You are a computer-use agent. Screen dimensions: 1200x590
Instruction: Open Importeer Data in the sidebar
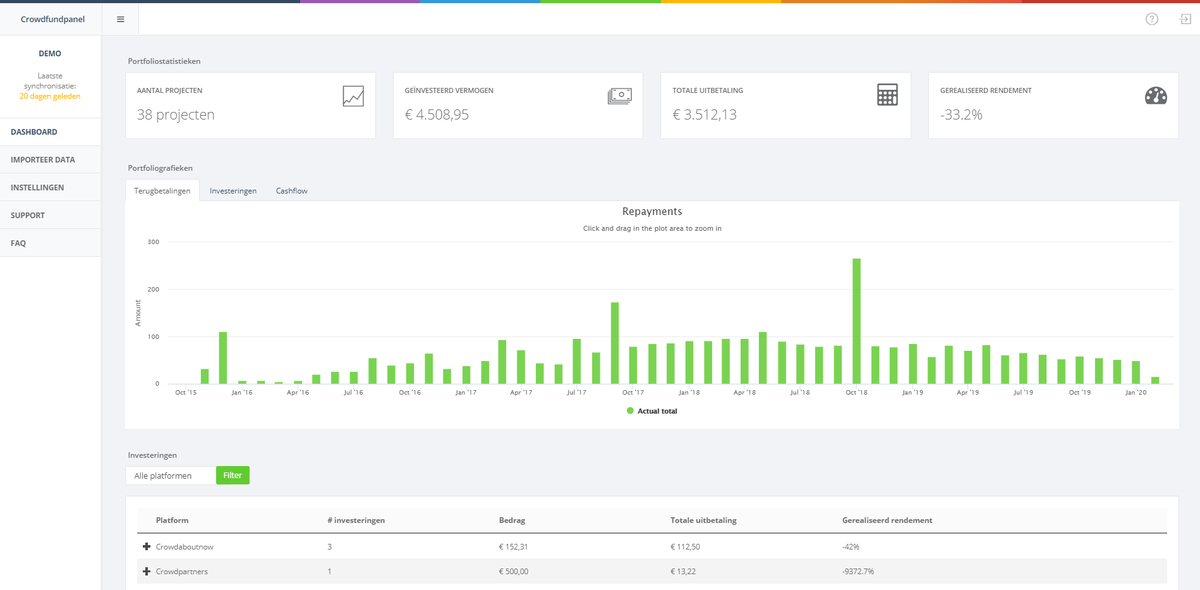tap(50, 160)
